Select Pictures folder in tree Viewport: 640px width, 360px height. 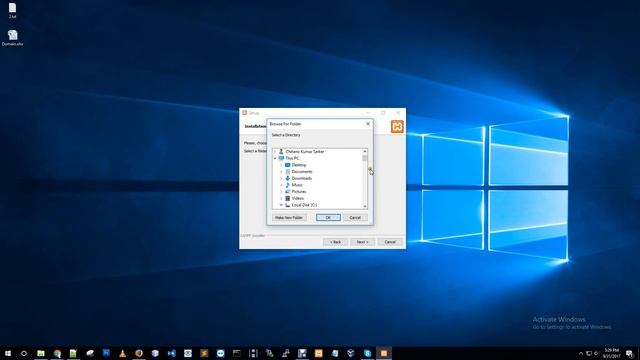pyautogui.click(x=298, y=191)
